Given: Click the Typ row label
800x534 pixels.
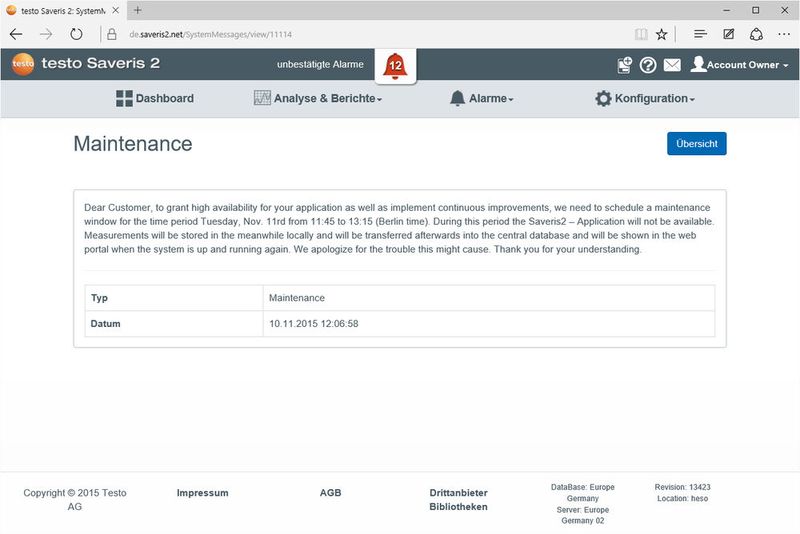Looking at the screenshot, I should click(99, 298).
